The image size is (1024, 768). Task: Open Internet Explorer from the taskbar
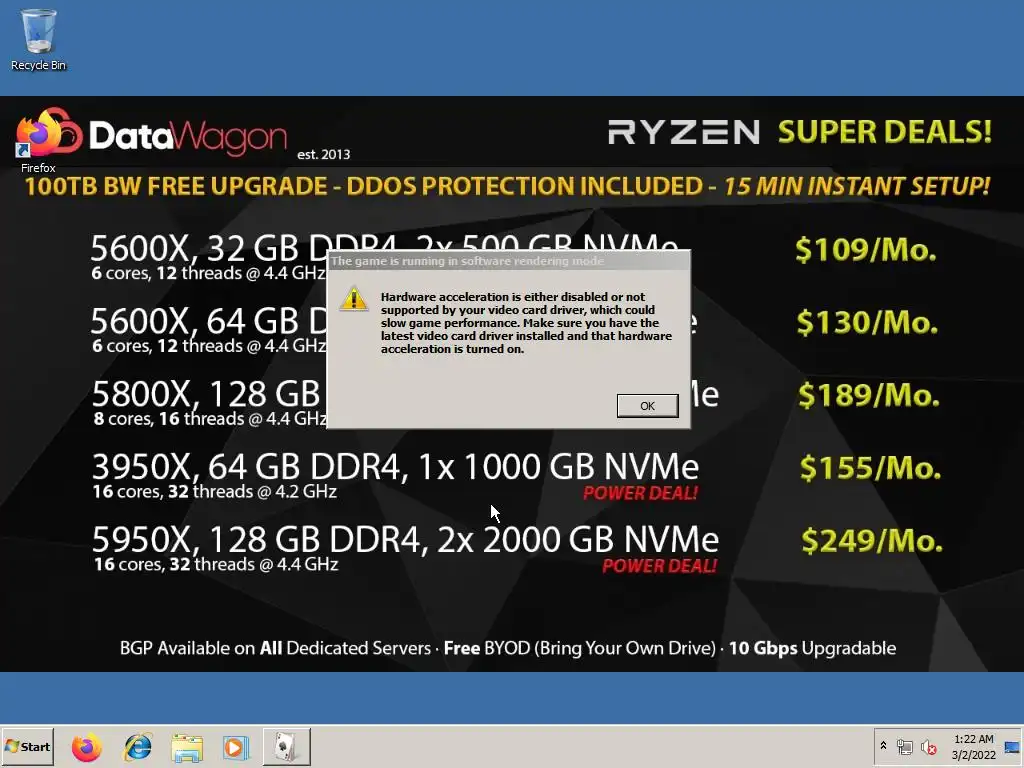click(x=138, y=747)
